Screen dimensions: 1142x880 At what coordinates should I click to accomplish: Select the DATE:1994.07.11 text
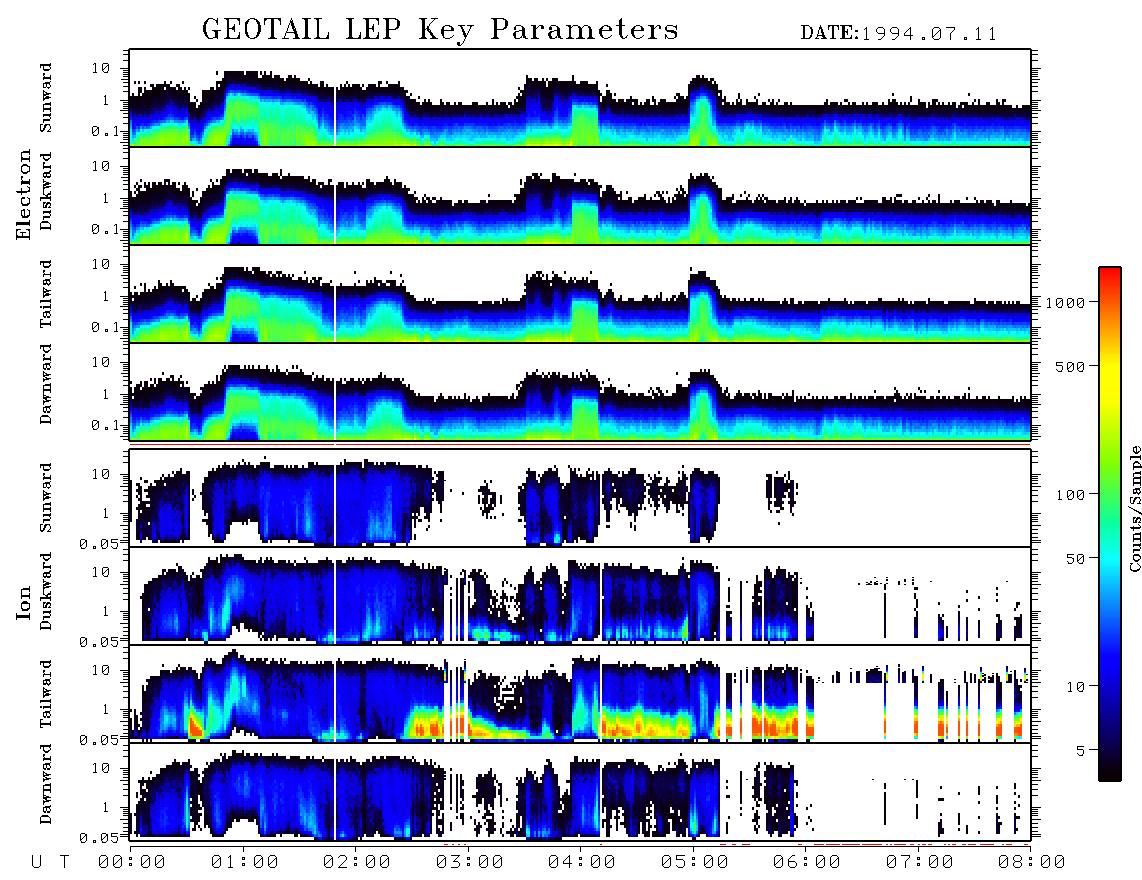(x=899, y=34)
